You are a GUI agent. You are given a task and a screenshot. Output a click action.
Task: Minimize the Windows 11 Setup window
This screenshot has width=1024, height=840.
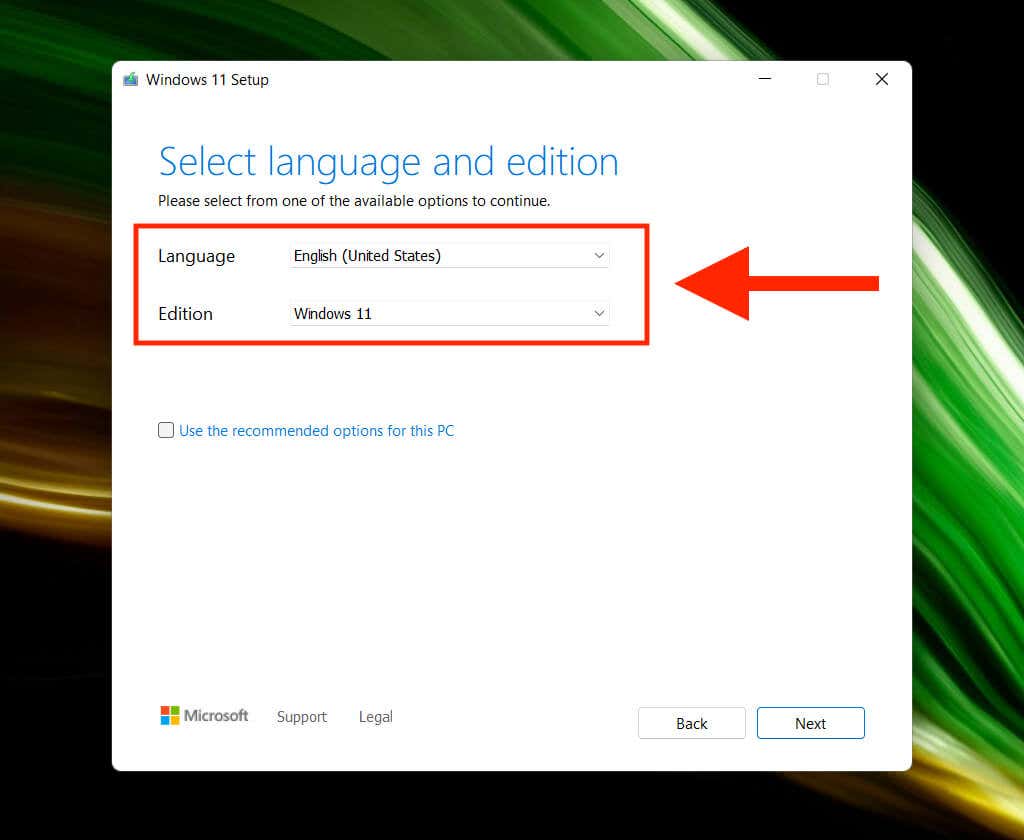765,79
